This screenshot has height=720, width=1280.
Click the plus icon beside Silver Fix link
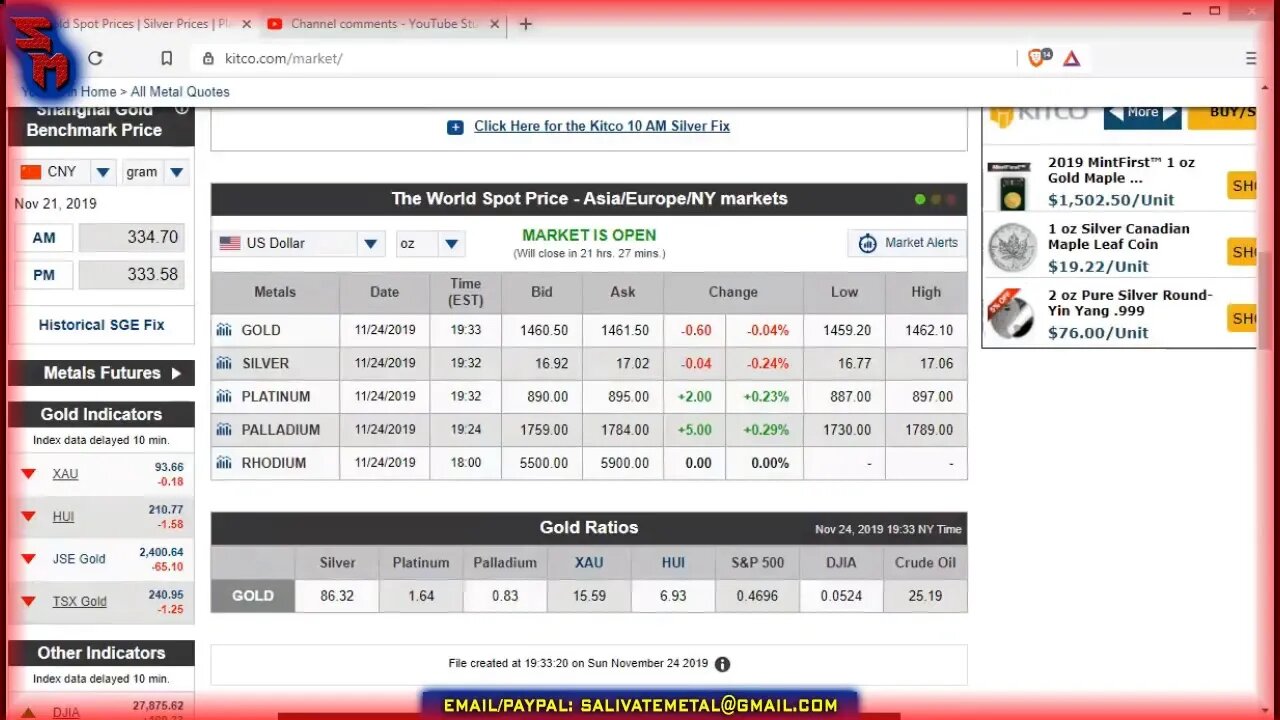click(455, 127)
